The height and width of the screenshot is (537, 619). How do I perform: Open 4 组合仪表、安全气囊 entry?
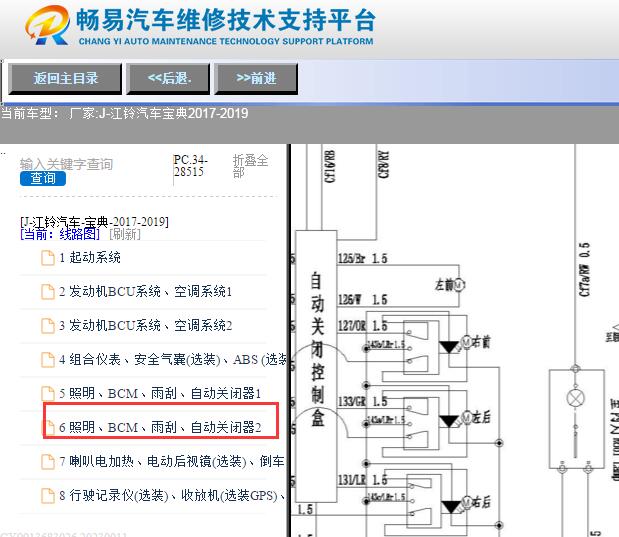(x=173, y=360)
